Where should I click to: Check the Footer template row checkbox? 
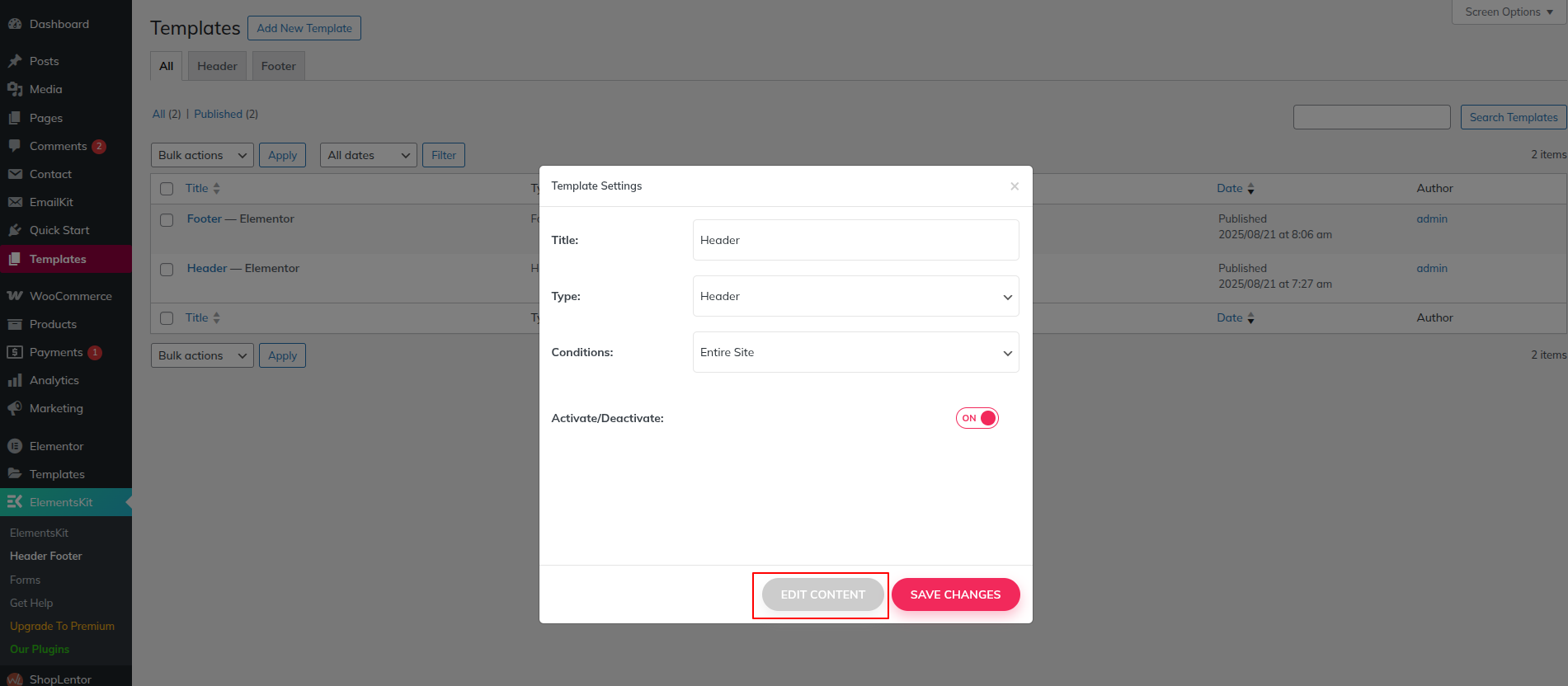(x=167, y=220)
